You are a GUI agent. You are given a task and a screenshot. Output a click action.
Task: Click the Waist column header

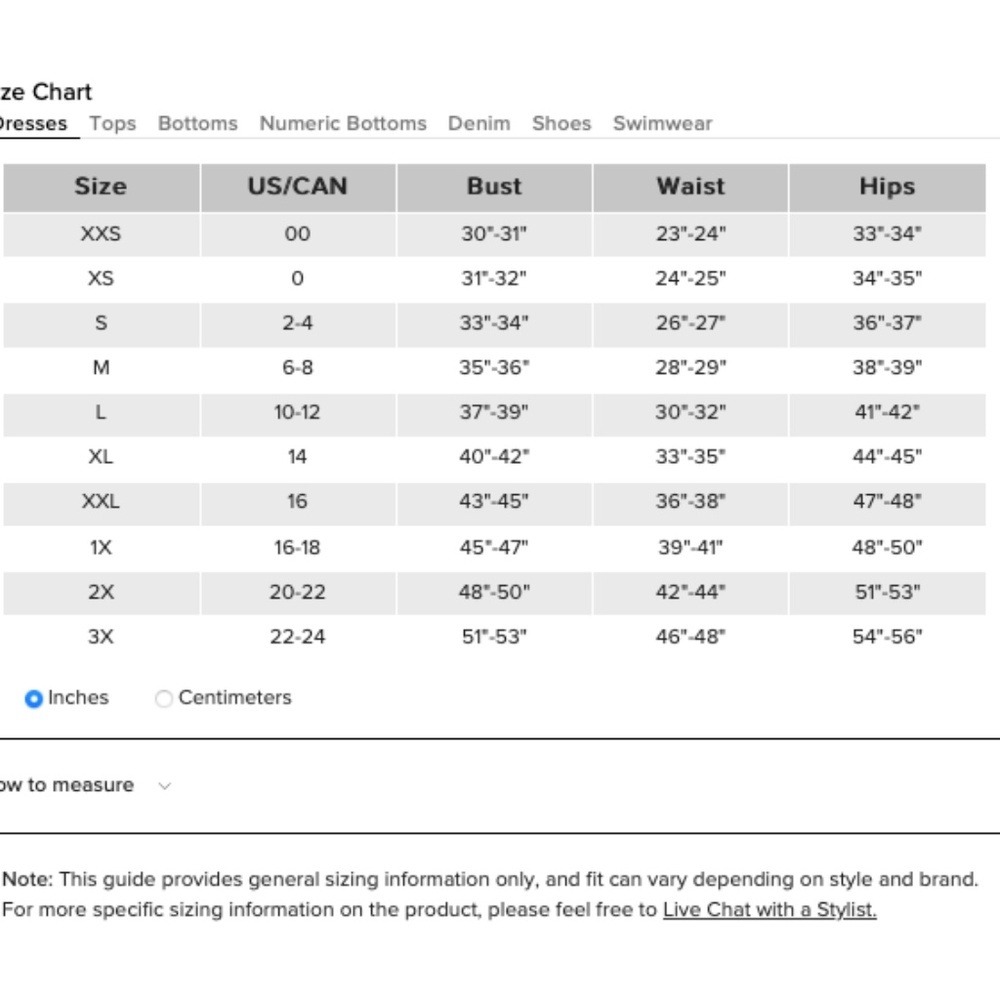click(691, 187)
